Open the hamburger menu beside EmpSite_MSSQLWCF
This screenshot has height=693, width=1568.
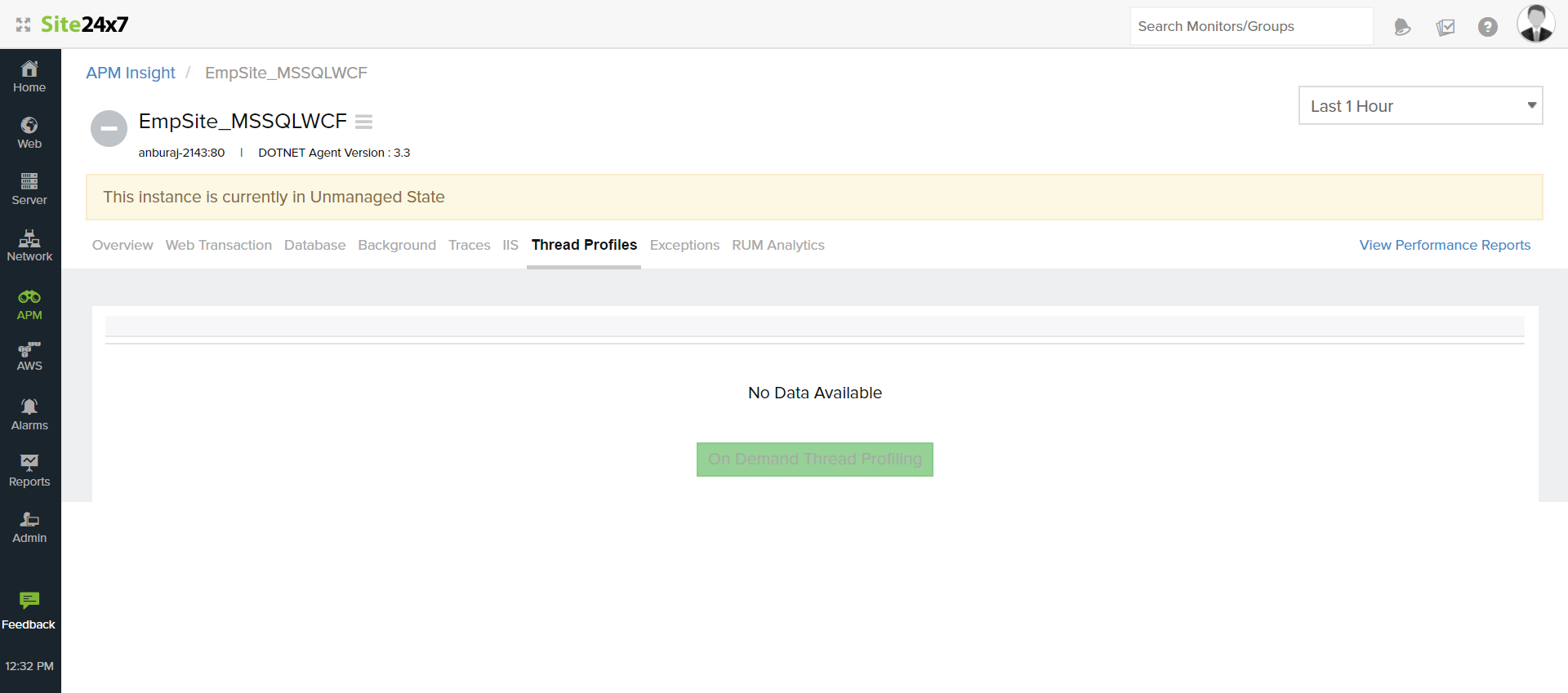pos(363,122)
